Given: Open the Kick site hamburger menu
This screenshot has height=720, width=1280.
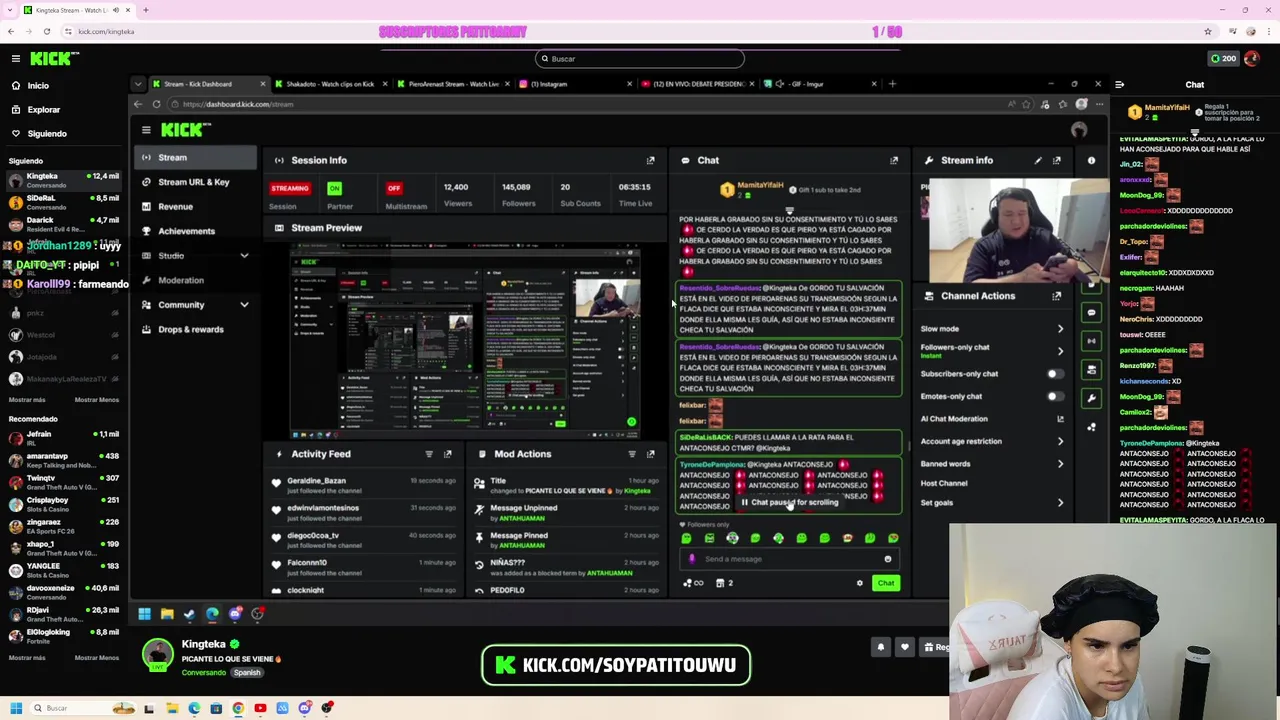Looking at the screenshot, I should [x=16, y=59].
